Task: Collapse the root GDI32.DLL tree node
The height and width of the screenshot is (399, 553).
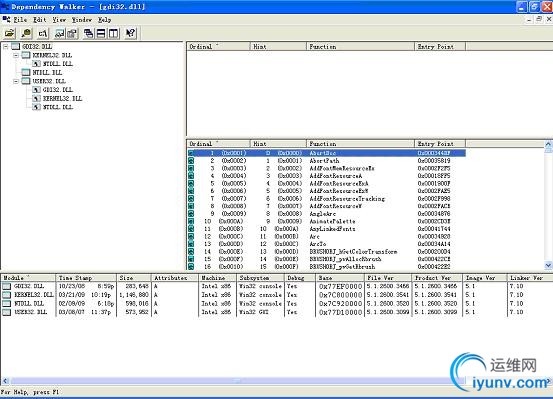Action: 6,47
